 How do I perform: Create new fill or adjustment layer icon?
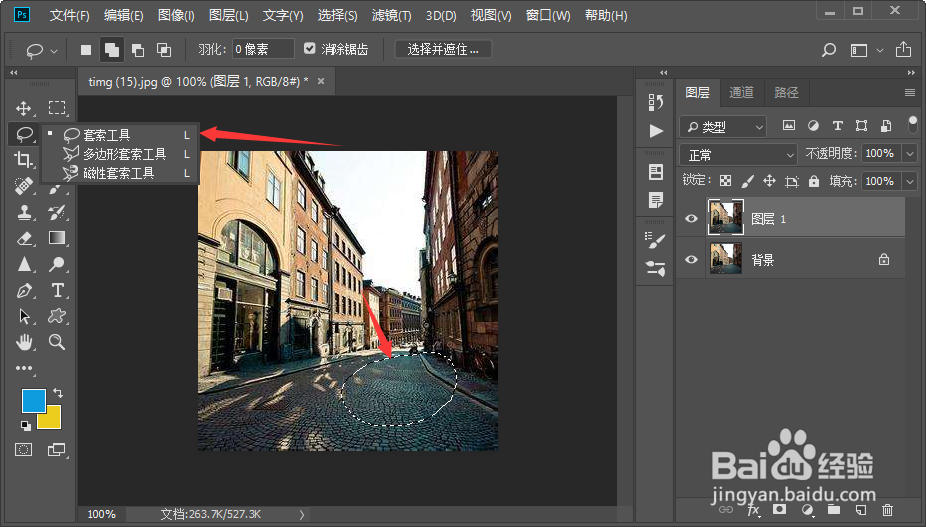point(807,509)
